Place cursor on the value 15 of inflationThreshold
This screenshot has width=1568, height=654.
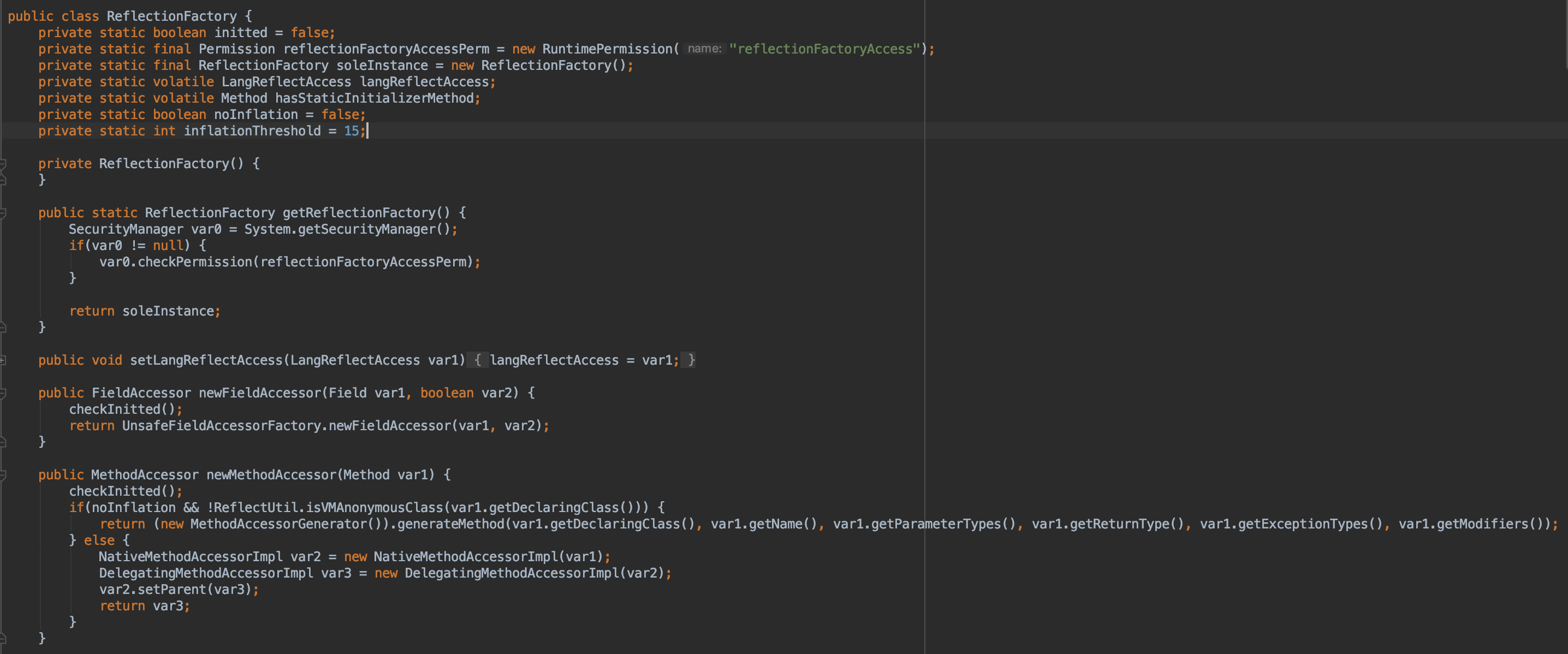[x=351, y=131]
